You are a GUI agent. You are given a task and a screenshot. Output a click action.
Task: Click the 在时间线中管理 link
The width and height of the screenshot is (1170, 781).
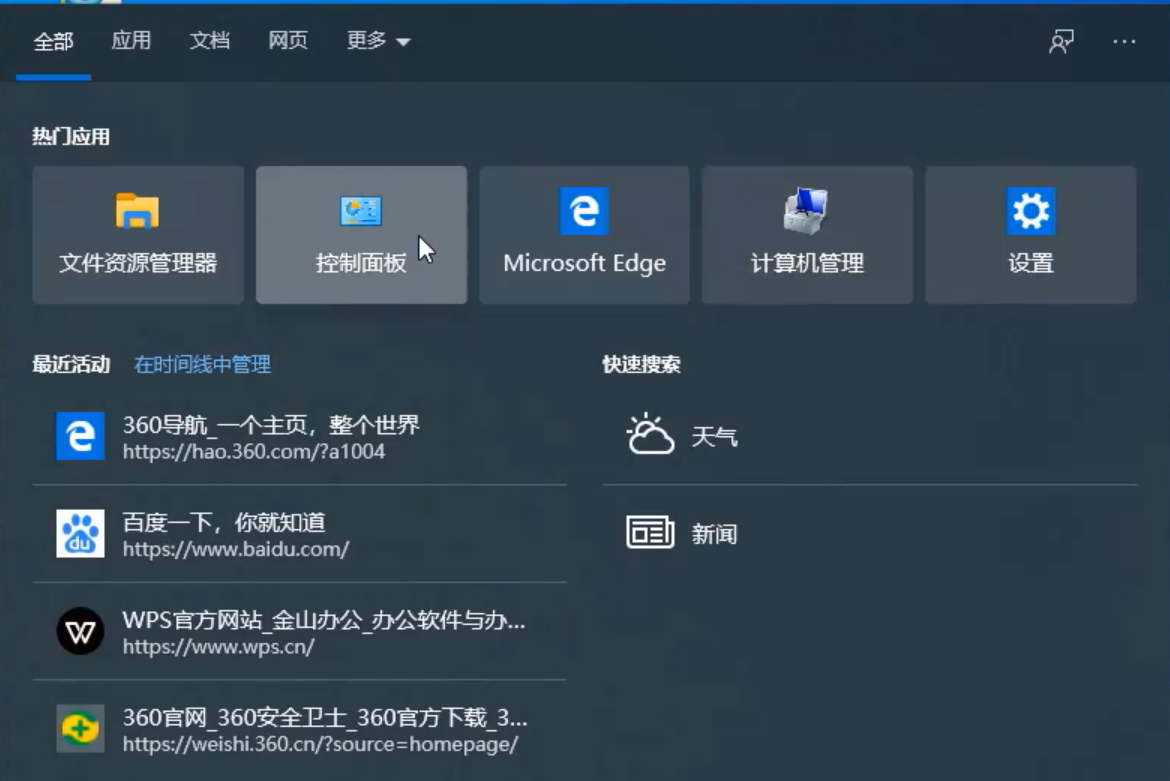203,365
